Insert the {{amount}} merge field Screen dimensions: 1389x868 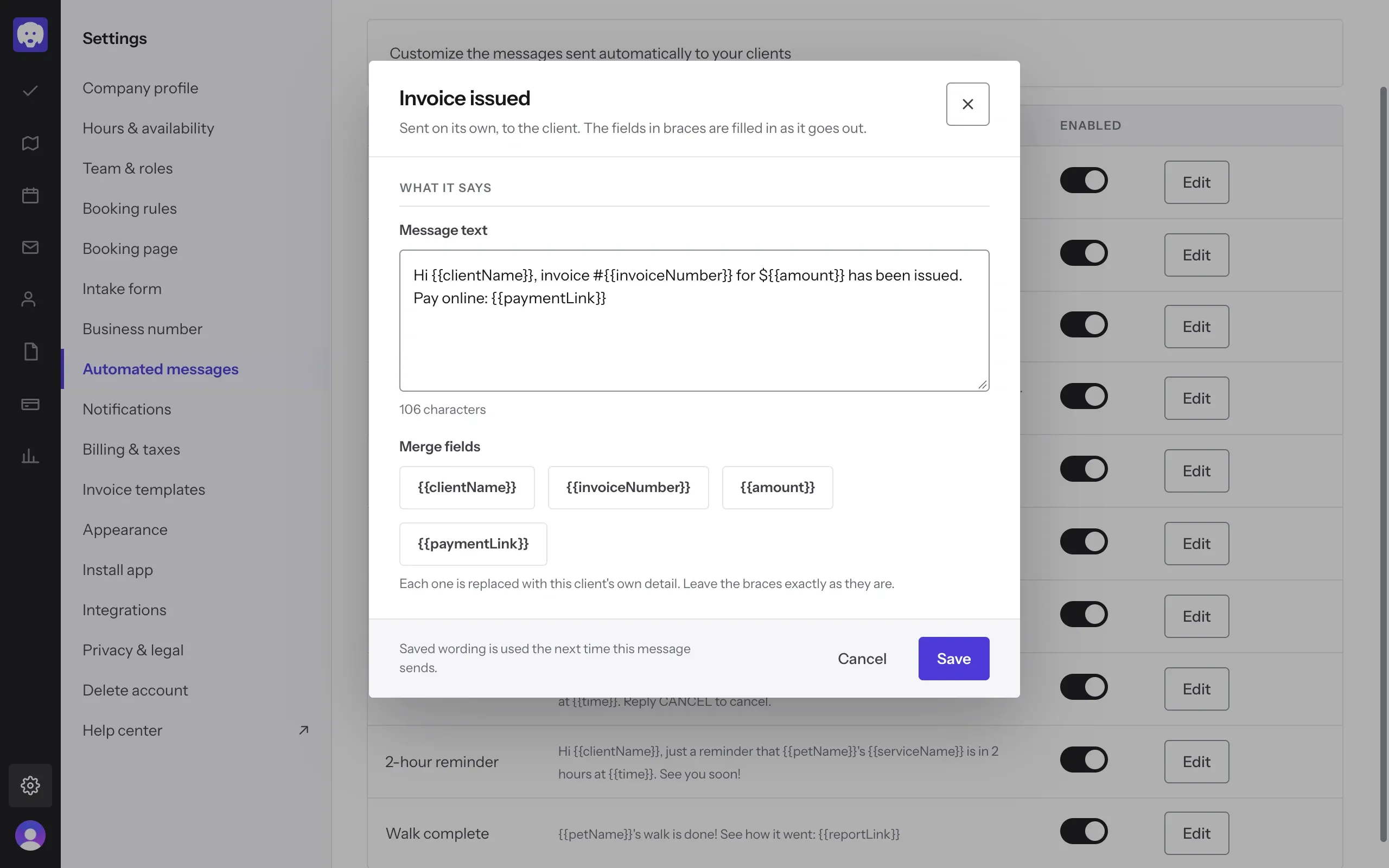point(778,487)
